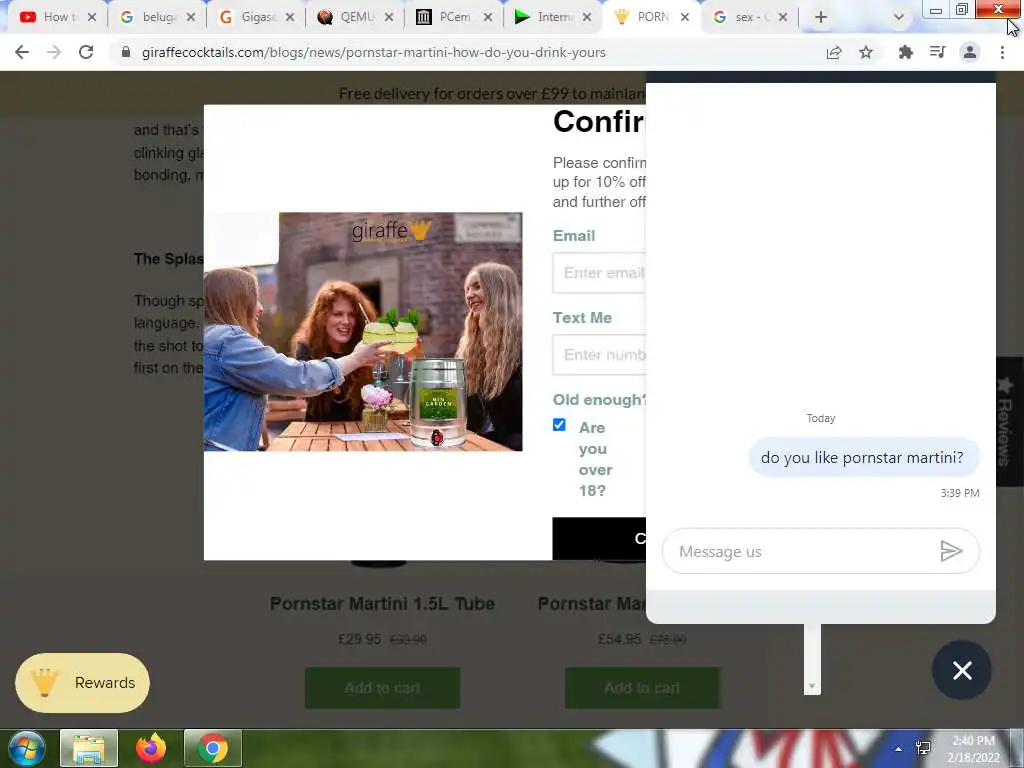The height and width of the screenshot is (768, 1024).
Task: Open the Chrome three-dot menu
Action: point(1002,52)
